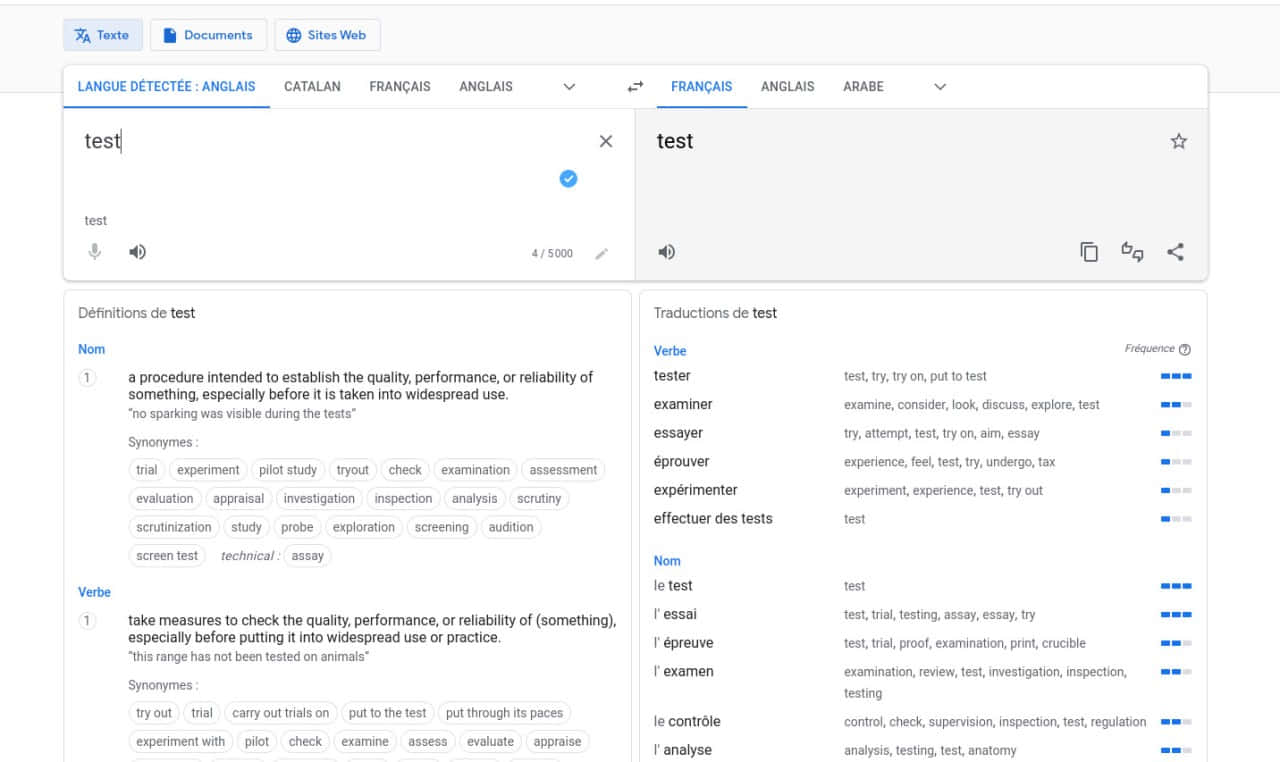Viewport: 1280px width, 762px height.
Task: Click the 'assay' synonym chip
Action: point(307,556)
